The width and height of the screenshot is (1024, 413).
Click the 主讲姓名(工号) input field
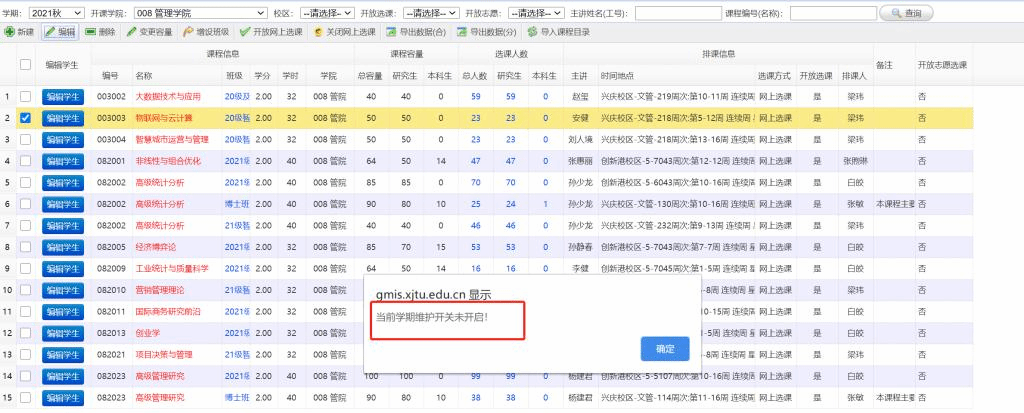pyautogui.click(x=677, y=13)
